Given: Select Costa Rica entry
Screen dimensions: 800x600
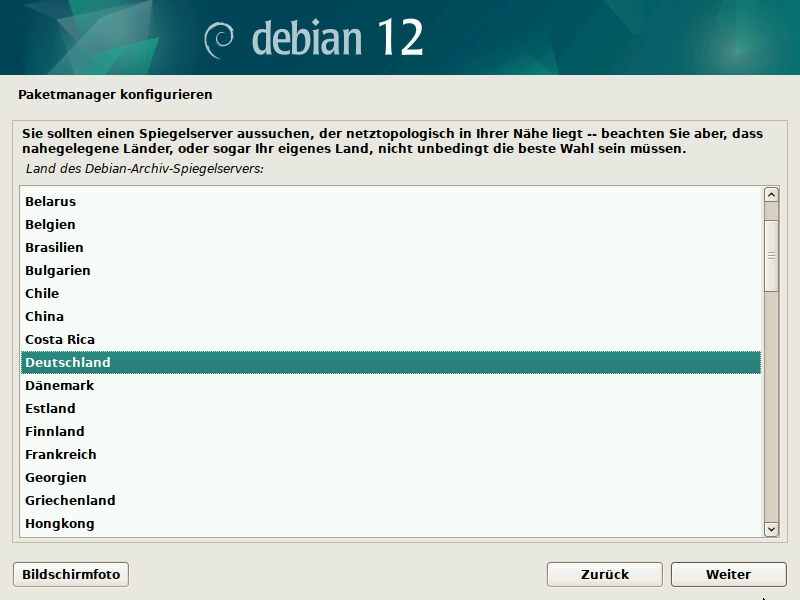Looking at the screenshot, I should click(x=60, y=339).
